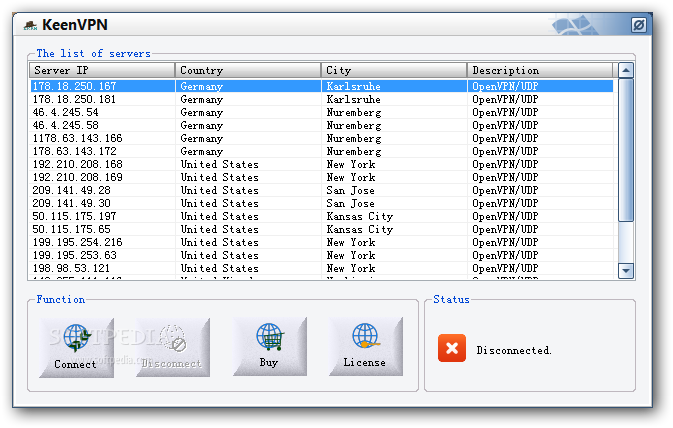Screen dimensions: 673x428
Task: Select server 46.4.245.58
Action: click(x=322, y=125)
